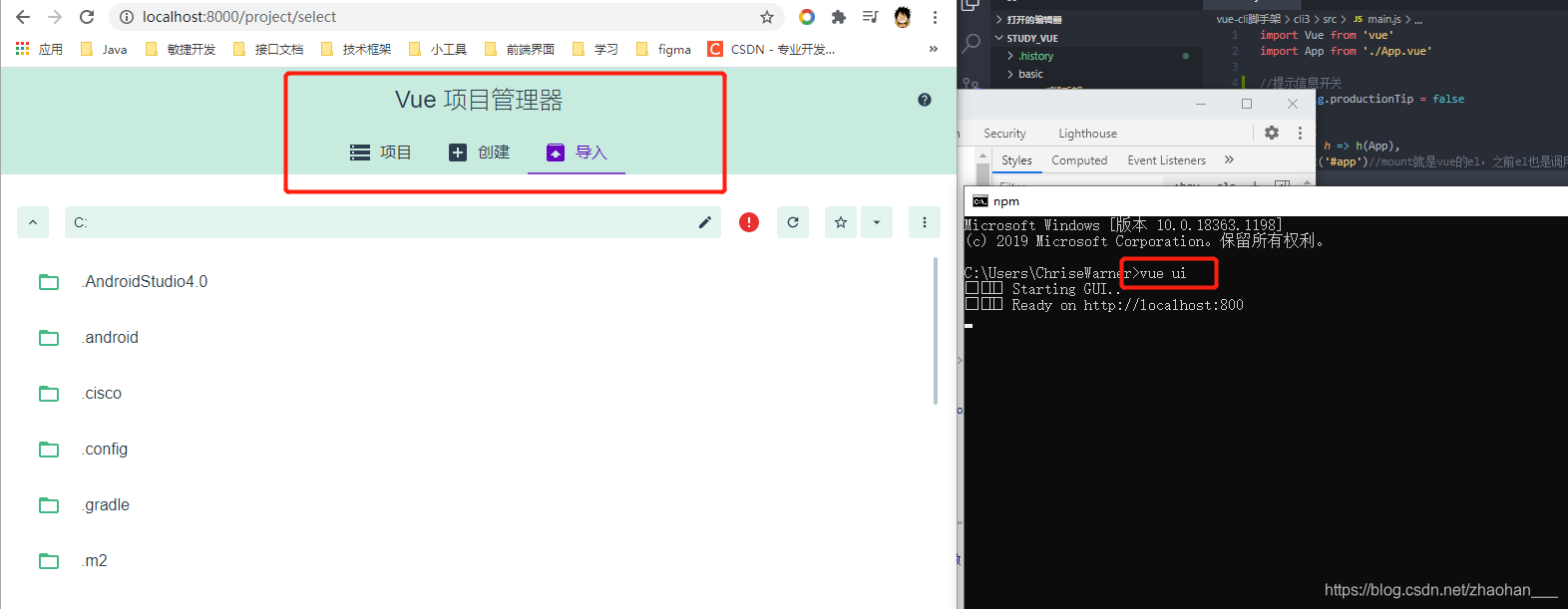Toggle favorite folder star button

tap(841, 222)
